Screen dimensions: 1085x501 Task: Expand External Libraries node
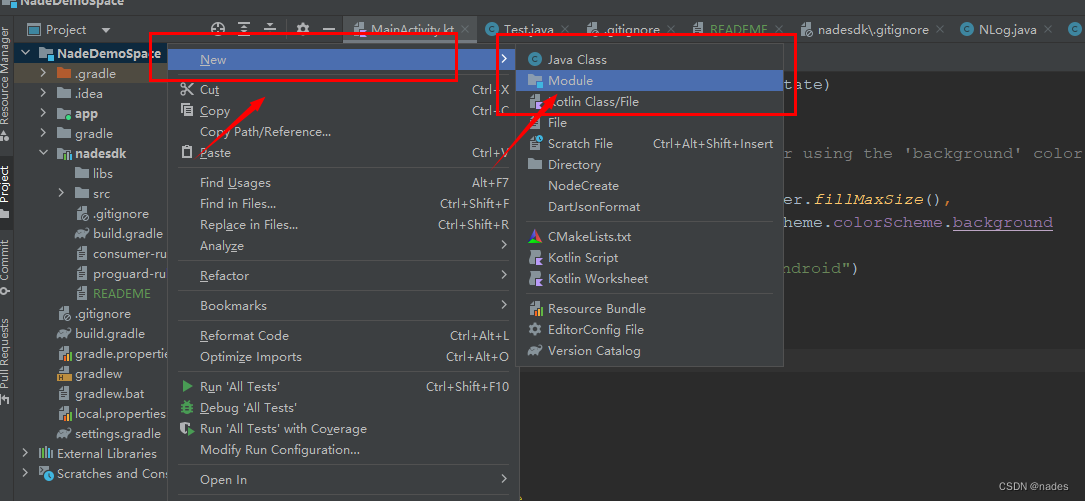[25, 453]
